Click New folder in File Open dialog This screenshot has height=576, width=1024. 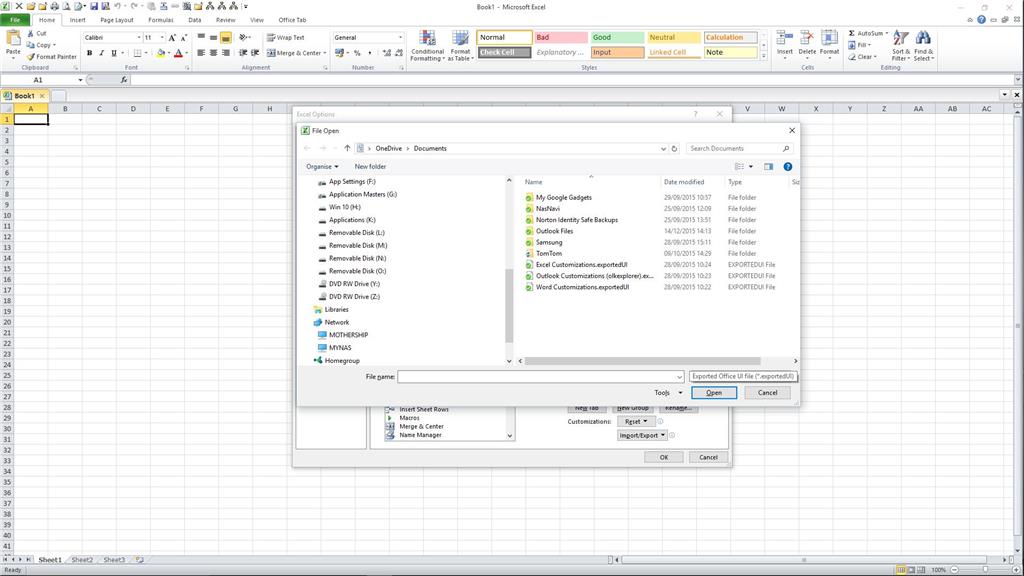(370, 167)
